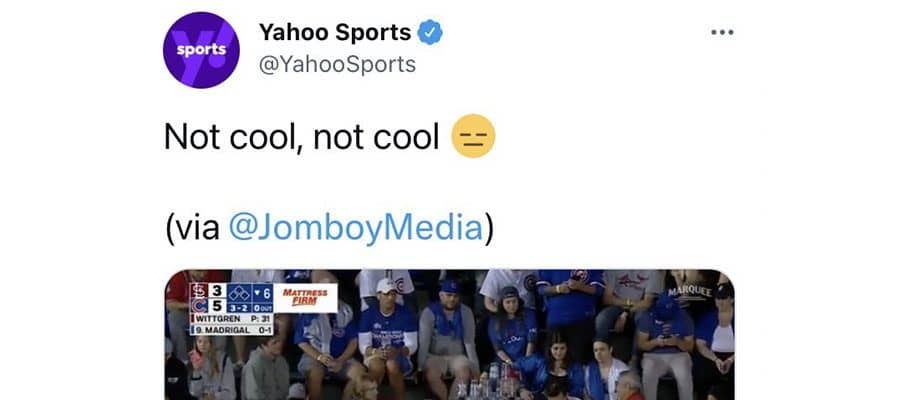Click the Mattress Firm sponsor logo
The width and height of the screenshot is (900, 400).
(305, 297)
